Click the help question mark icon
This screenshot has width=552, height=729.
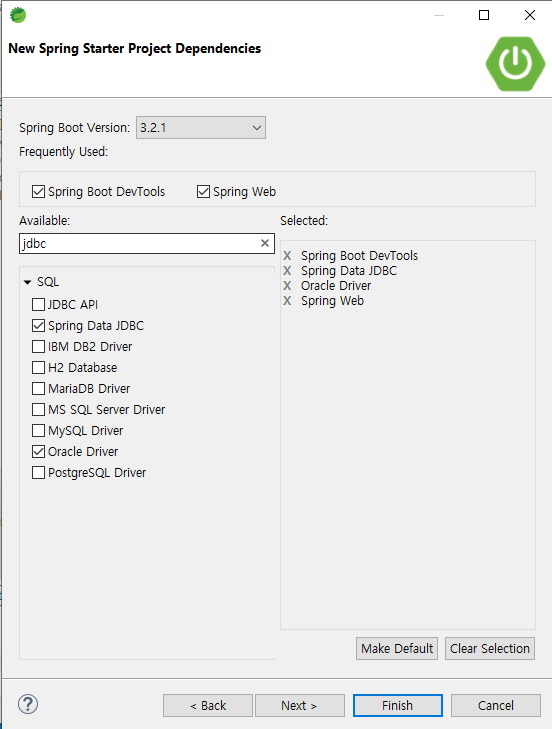click(x=28, y=704)
